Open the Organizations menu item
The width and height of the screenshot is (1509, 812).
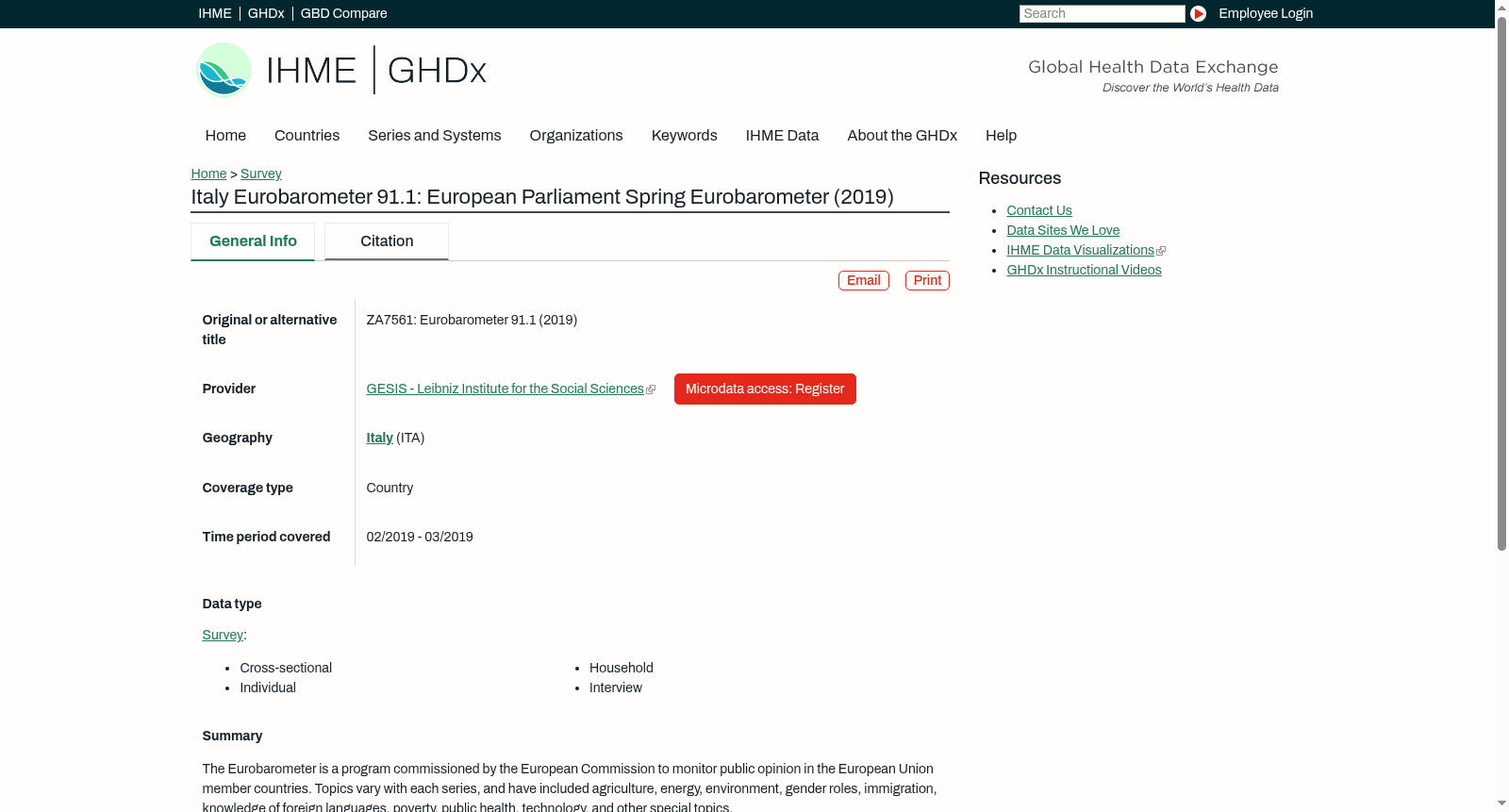coord(576,135)
